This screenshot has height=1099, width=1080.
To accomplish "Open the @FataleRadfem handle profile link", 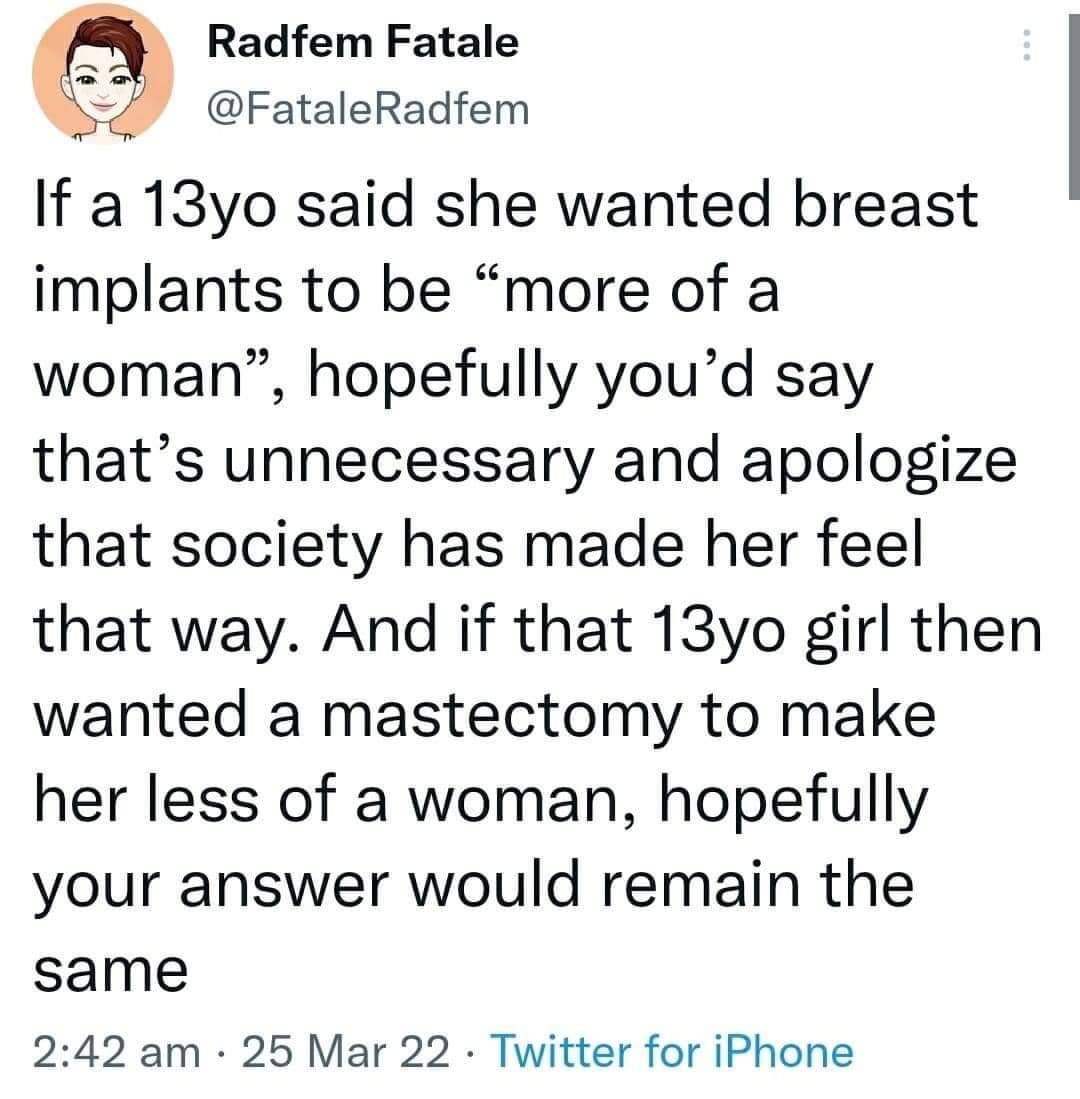I will (368, 110).
